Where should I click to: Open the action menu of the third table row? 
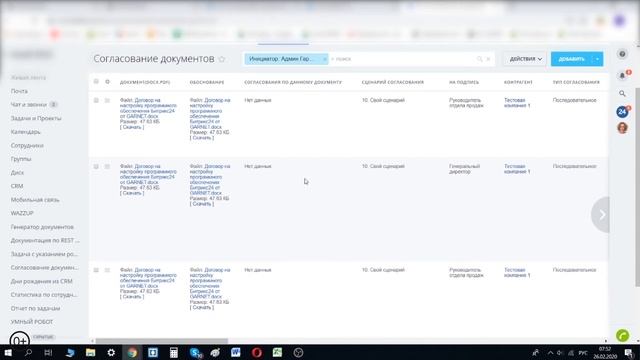[x=107, y=270]
